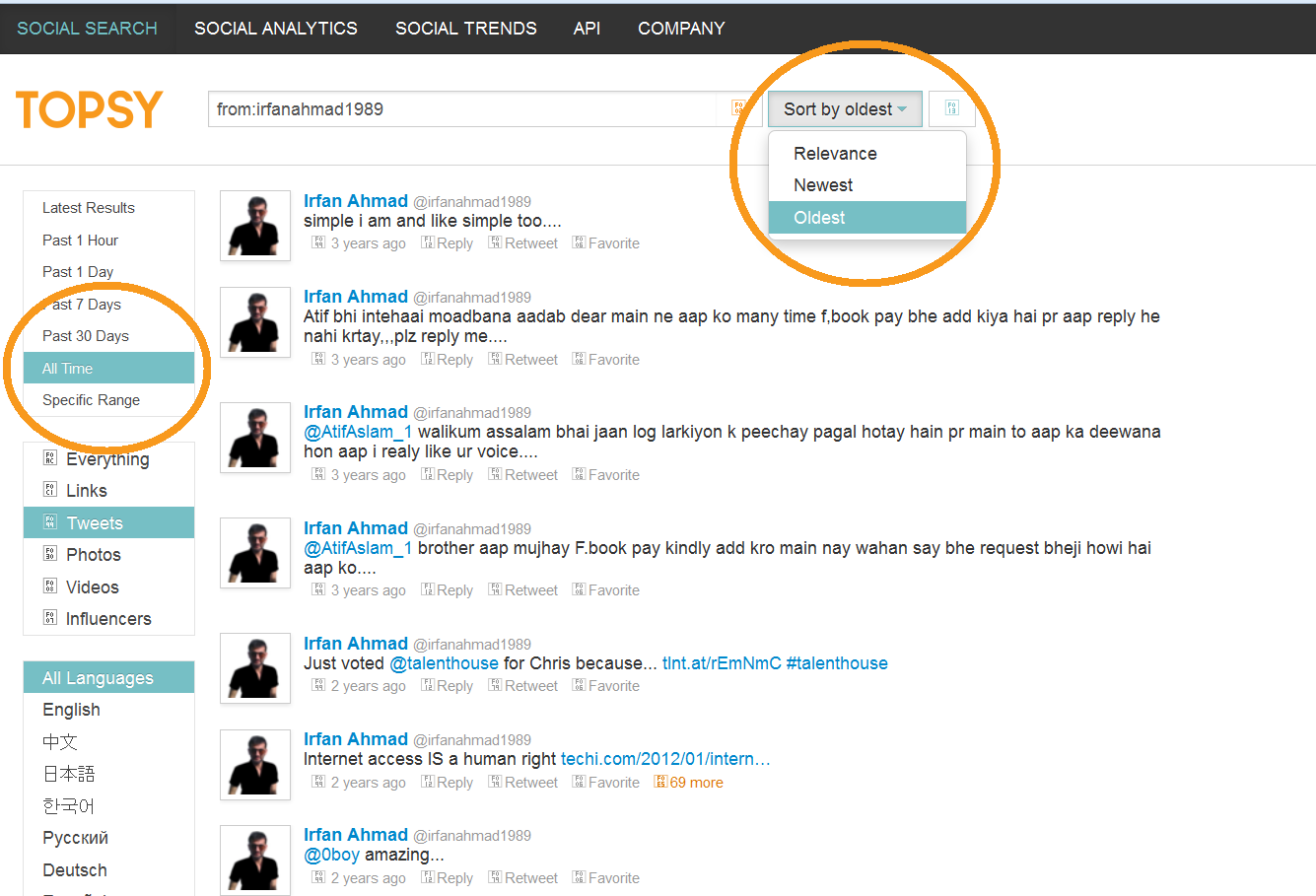This screenshot has height=896, width=1316.
Task: Reply to the "Just voted" tweet
Action: pyautogui.click(x=448, y=686)
